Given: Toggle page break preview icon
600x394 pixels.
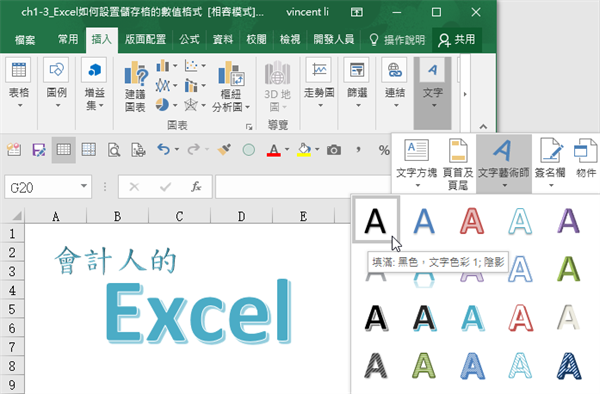Looking at the screenshot, I should click(89, 150).
